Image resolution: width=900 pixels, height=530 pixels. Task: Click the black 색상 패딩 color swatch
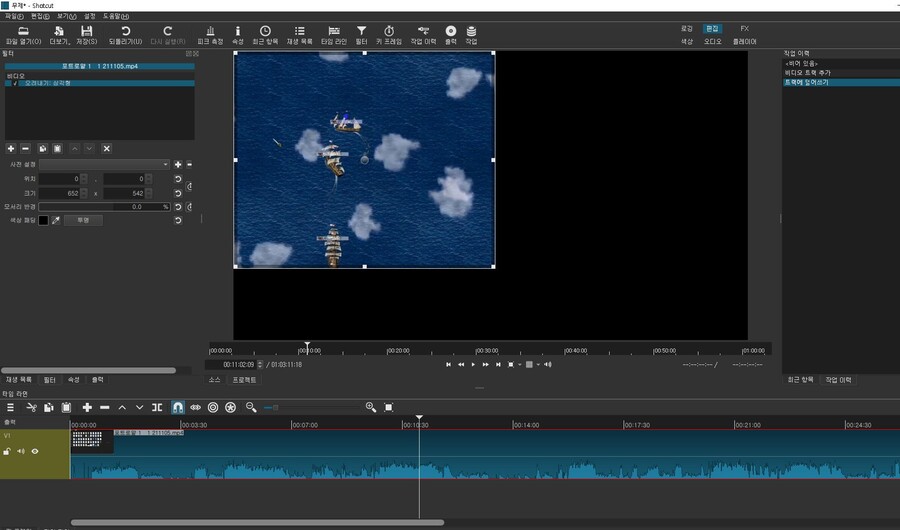pyautogui.click(x=43, y=220)
